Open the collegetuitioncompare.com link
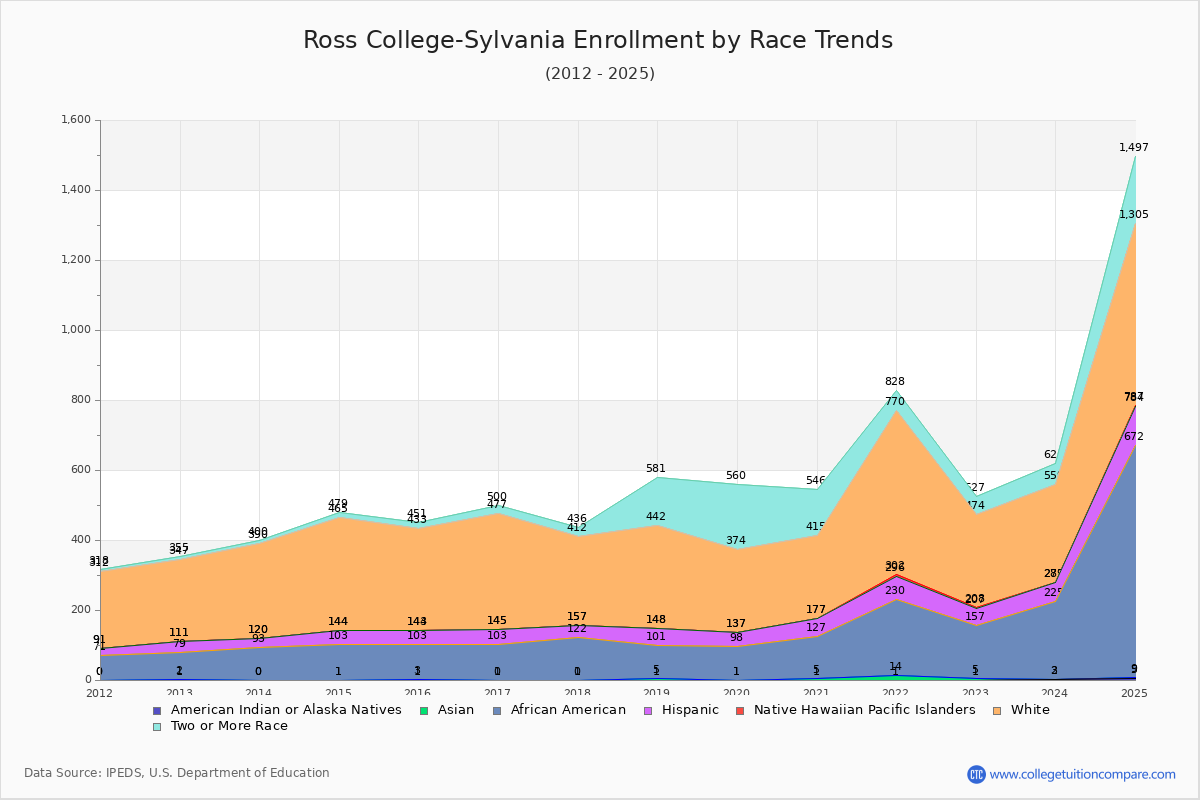The width and height of the screenshot is (1200, 800). (1083, 774)
